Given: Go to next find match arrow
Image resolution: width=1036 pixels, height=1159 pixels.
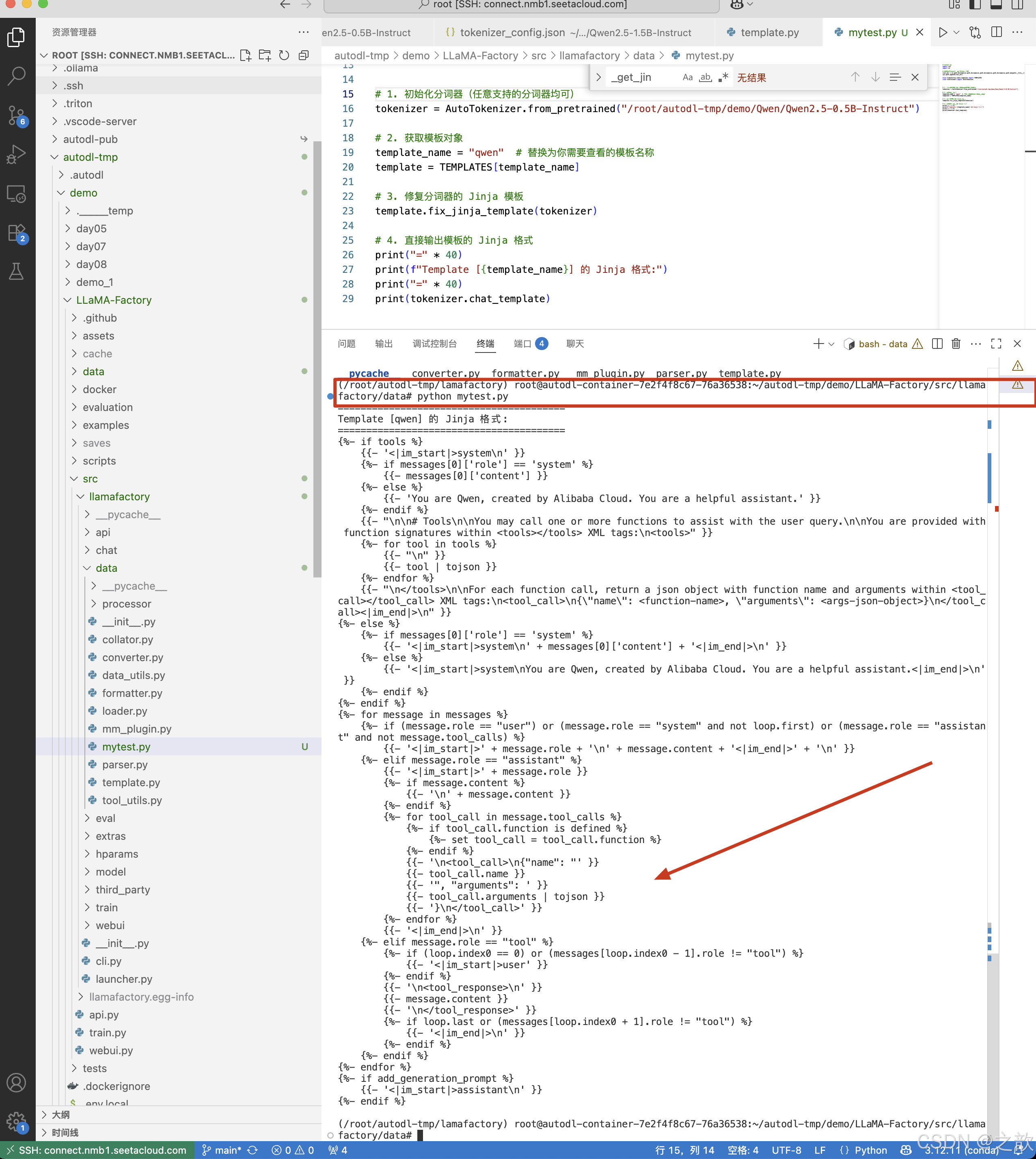Looking at the screenshot, I should click(x=876, y=77).
